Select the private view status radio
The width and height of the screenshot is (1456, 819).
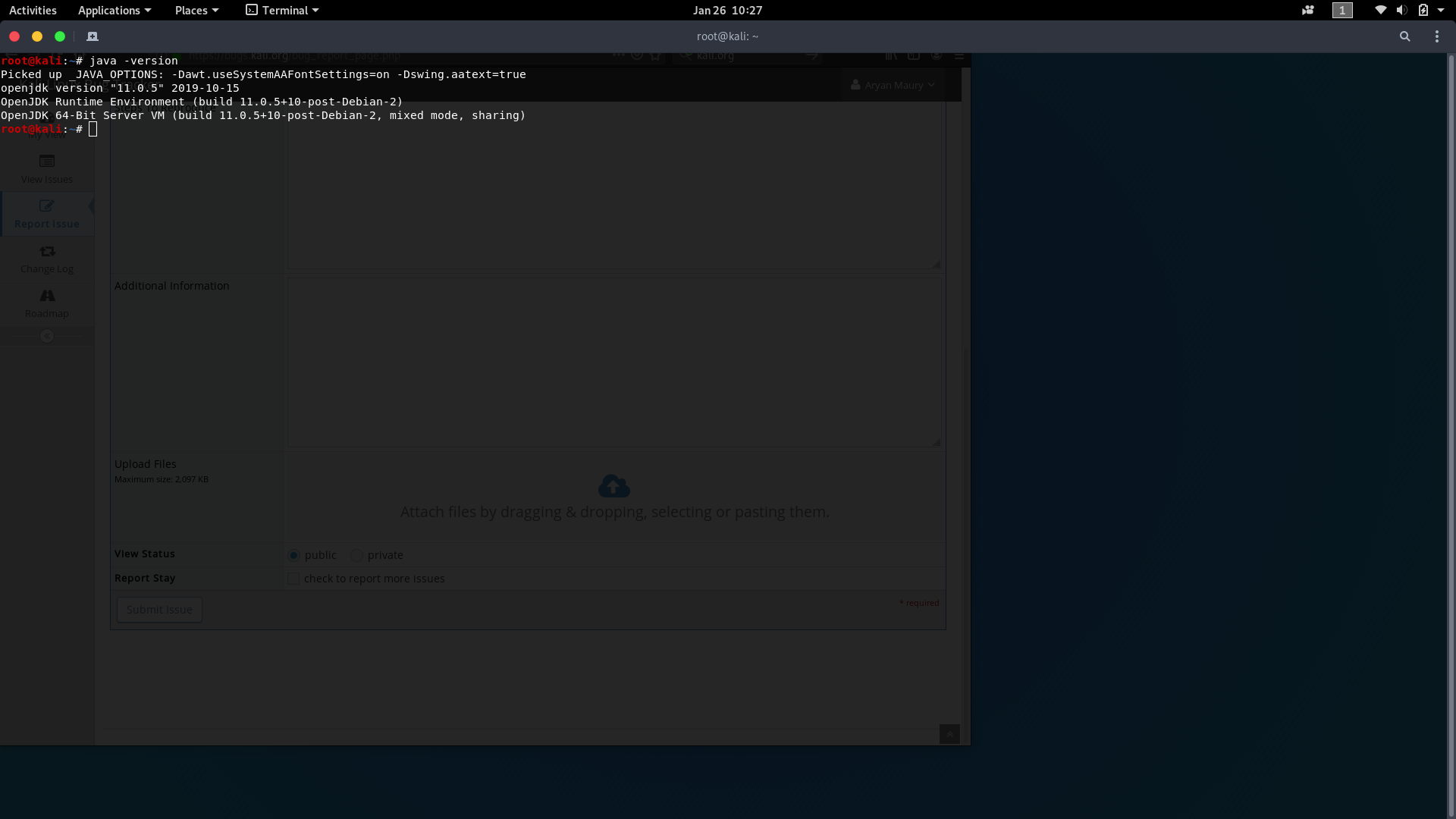point(356,556)
